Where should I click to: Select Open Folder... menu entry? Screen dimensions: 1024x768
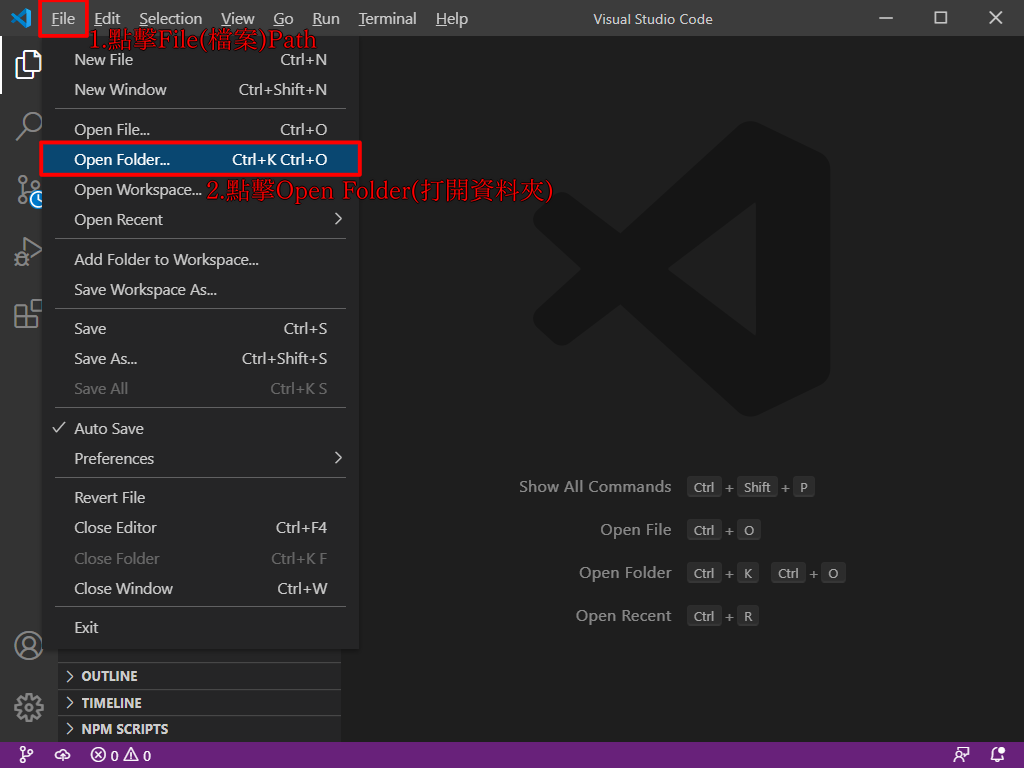tap(200, 159)
